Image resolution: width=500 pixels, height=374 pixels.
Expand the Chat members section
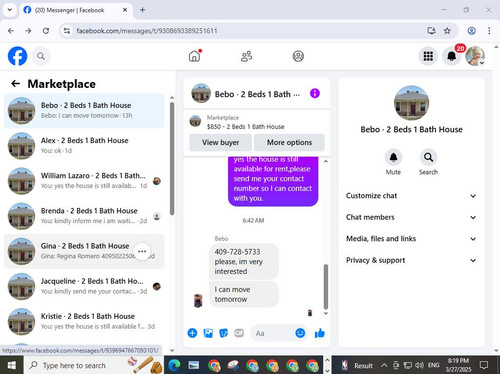411,217
